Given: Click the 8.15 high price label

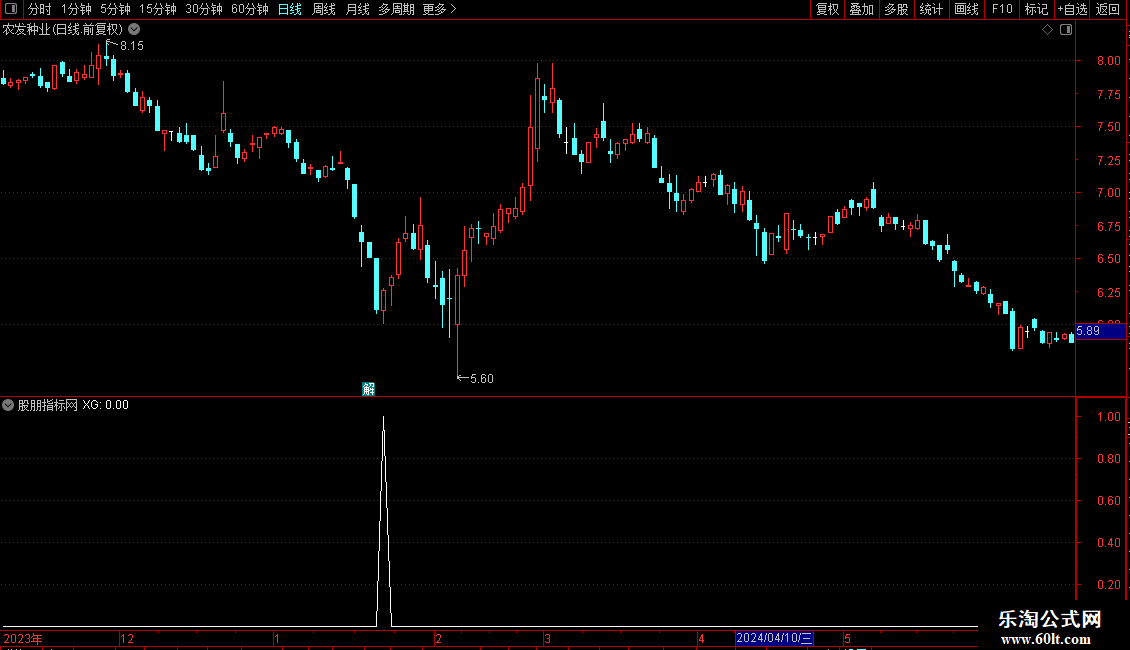Looking at the screenshot, I should [132, 46].
